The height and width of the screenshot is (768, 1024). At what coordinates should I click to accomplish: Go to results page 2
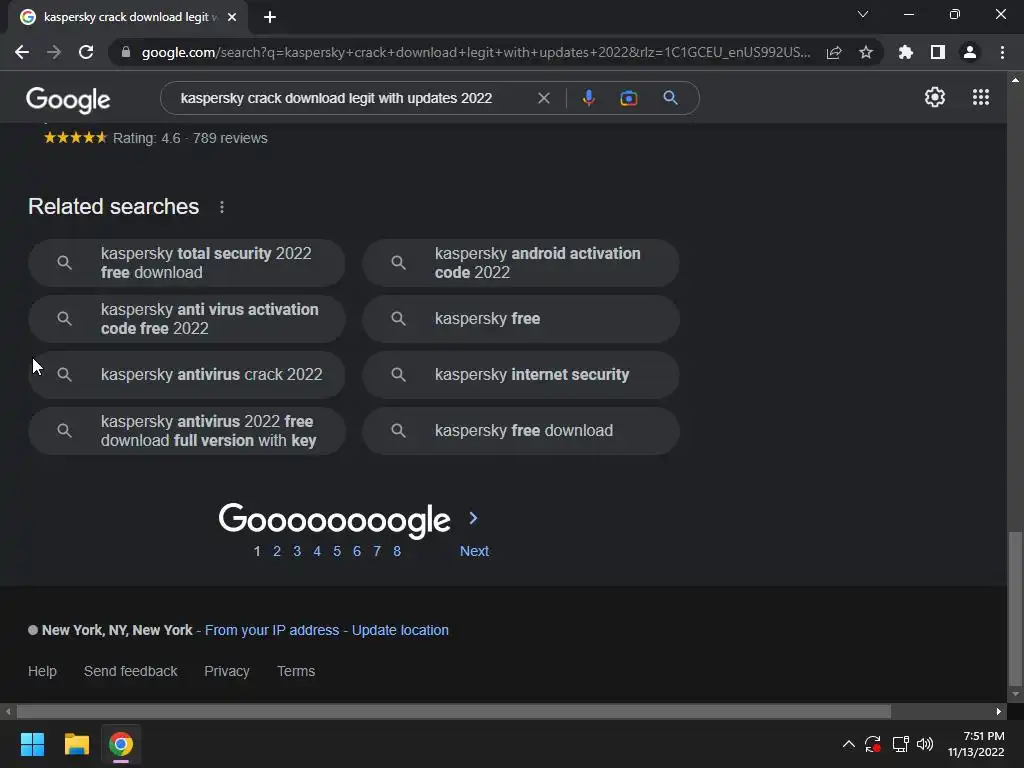pyautogui.click(x=277, y=551)
